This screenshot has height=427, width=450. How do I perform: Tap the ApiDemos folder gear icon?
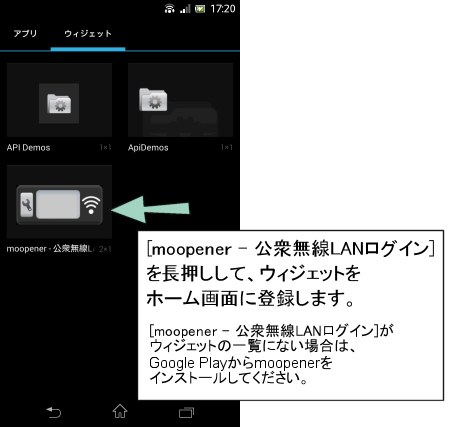point(153,99)
